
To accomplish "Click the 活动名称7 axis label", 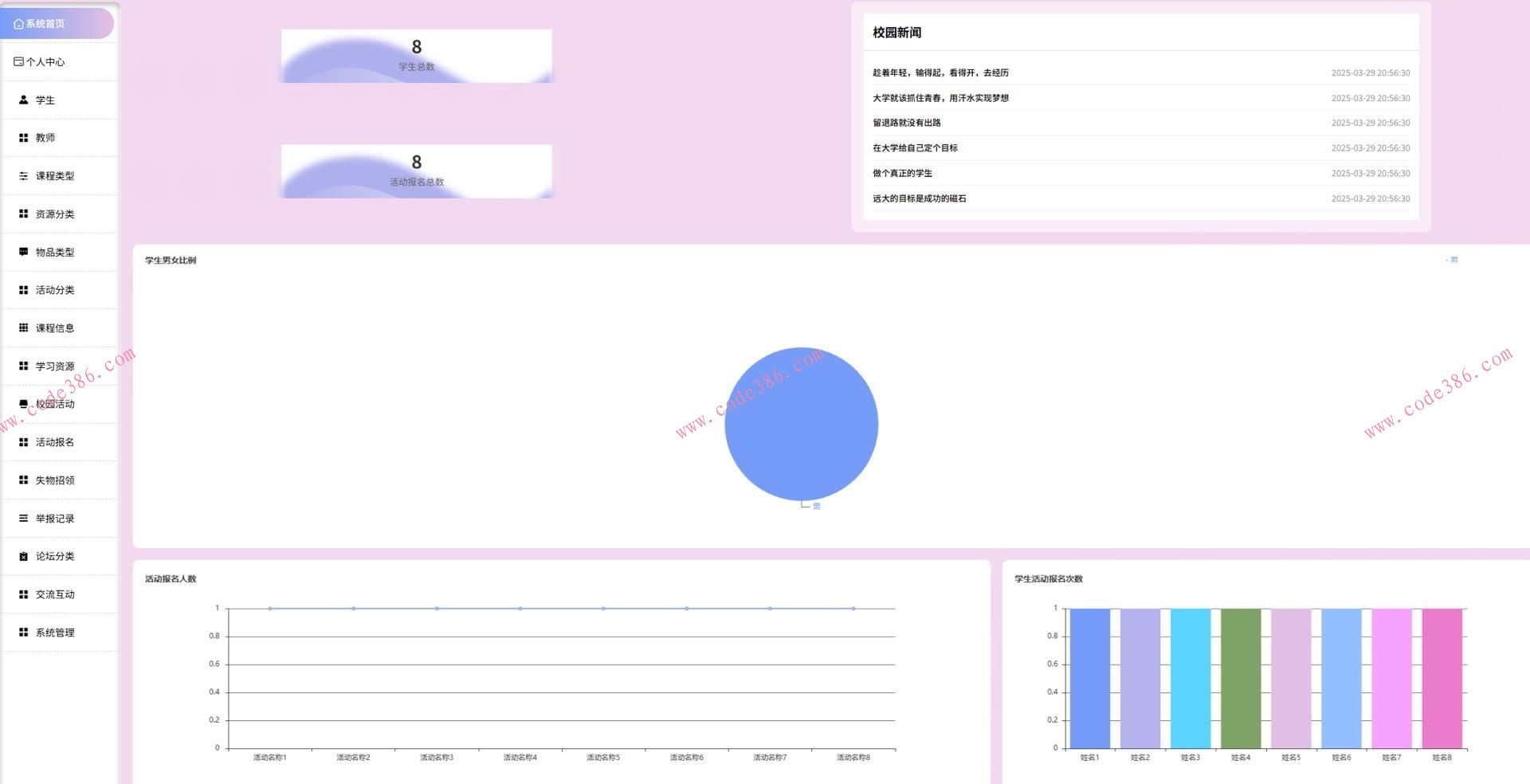I will (770, 758).
